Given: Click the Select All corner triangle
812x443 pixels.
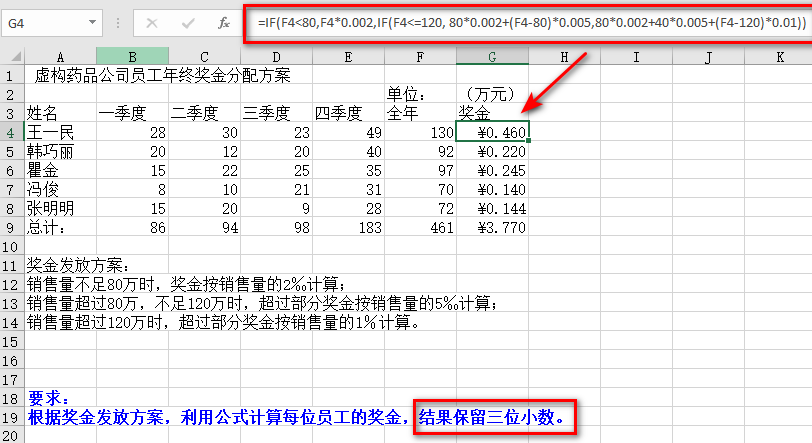Looking at the screenshot, I should pyautogui.click(x=12, y=57).
